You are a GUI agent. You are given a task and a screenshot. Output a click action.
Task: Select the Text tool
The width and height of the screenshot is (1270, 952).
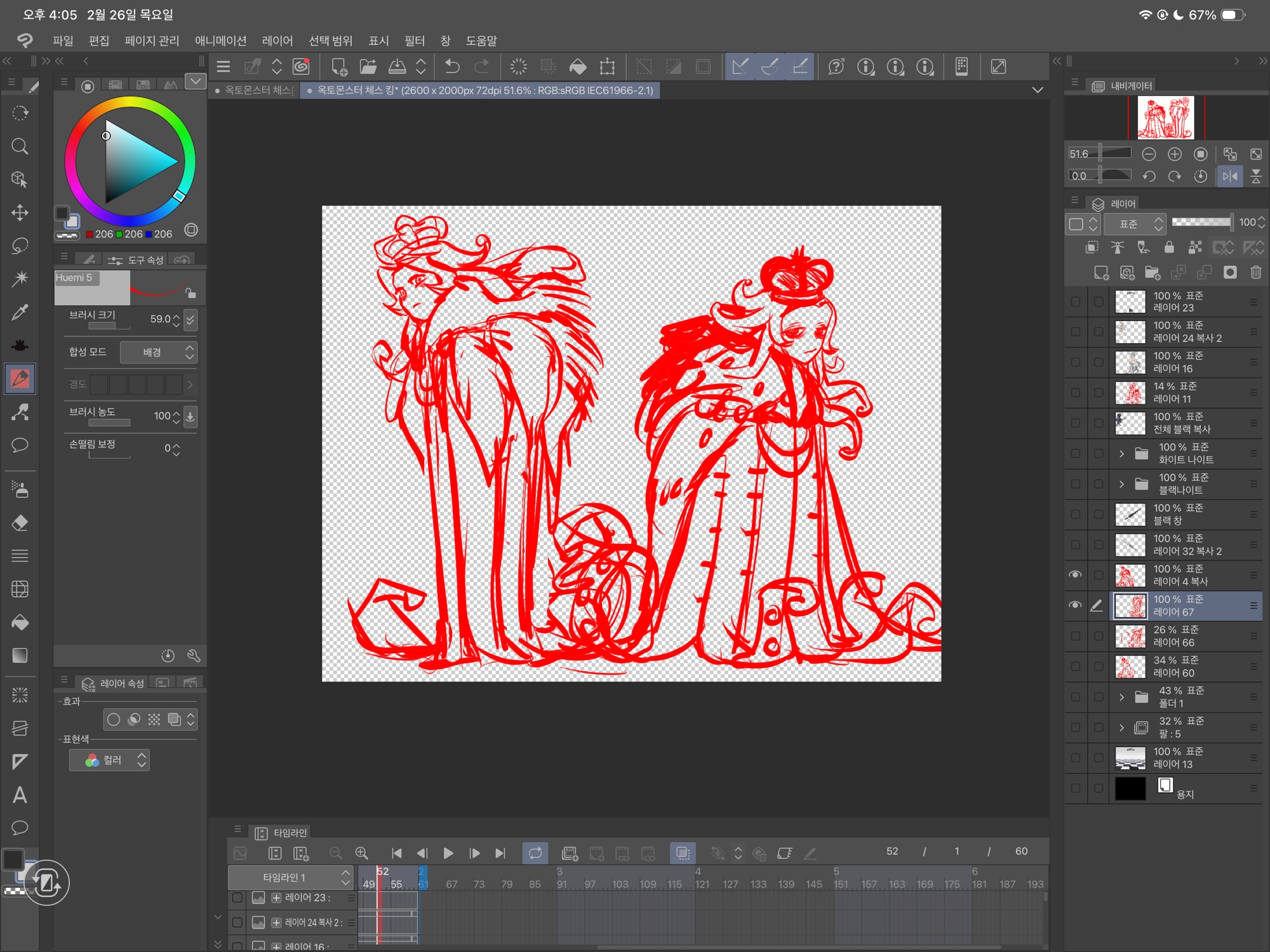(20, 795)
